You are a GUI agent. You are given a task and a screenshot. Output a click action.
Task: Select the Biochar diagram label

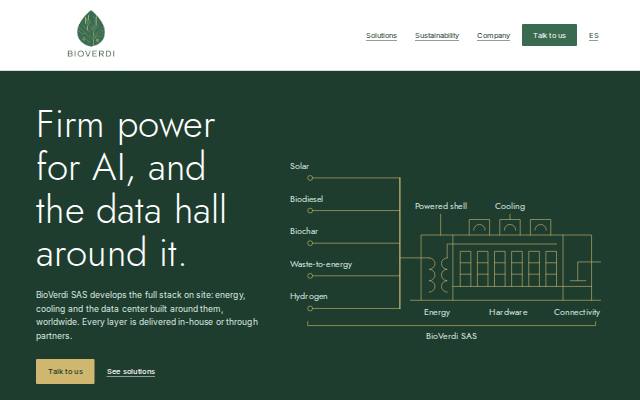click(x=304, y=231)
